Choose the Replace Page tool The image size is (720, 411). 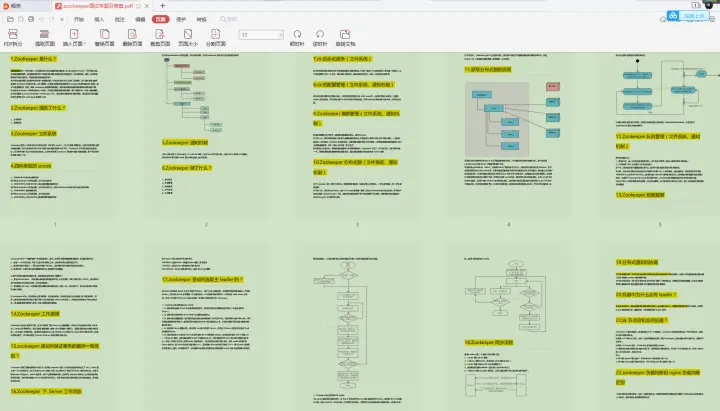[104, 37]
